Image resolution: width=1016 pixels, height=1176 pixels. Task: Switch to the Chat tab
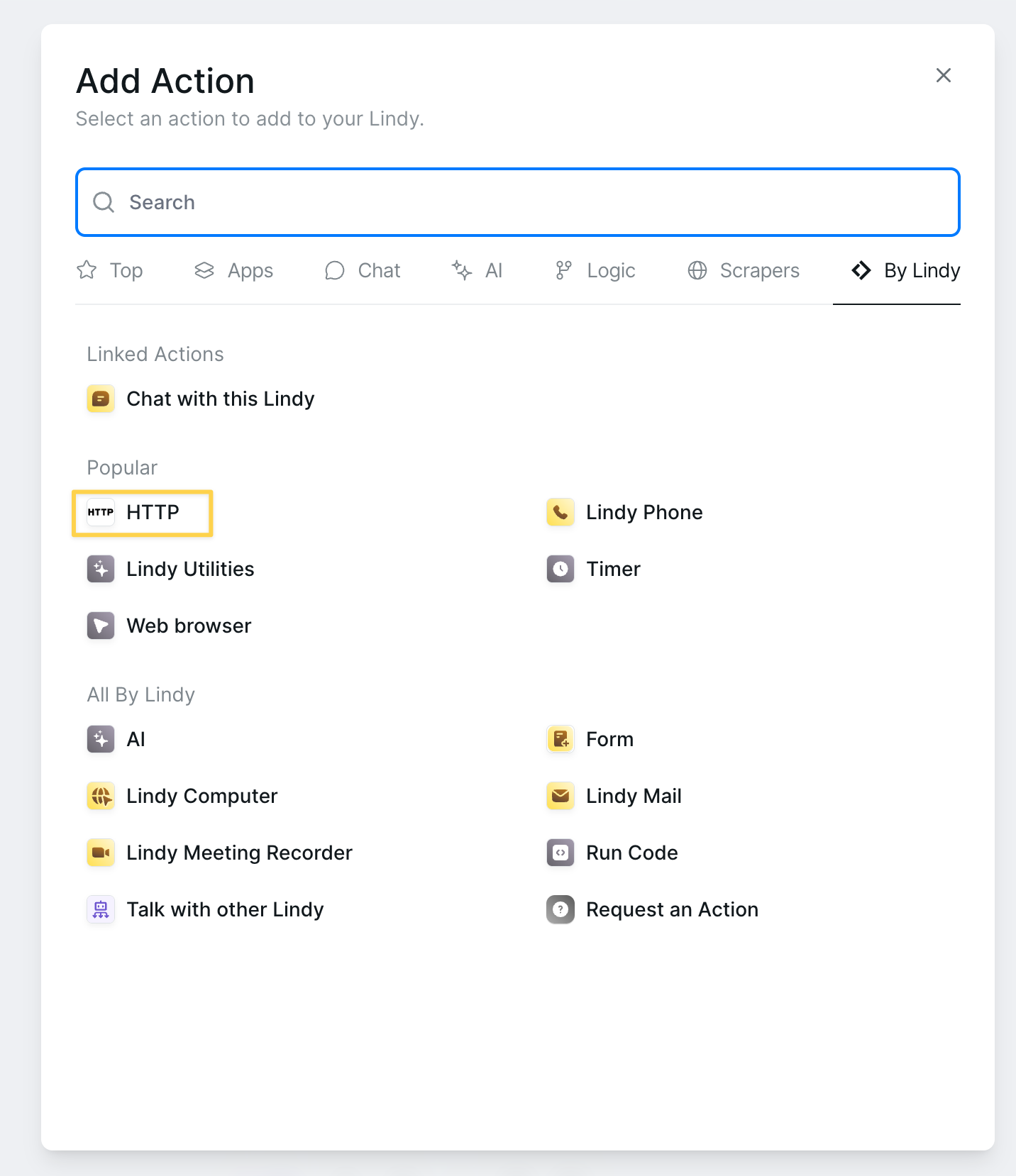(363, 270)
